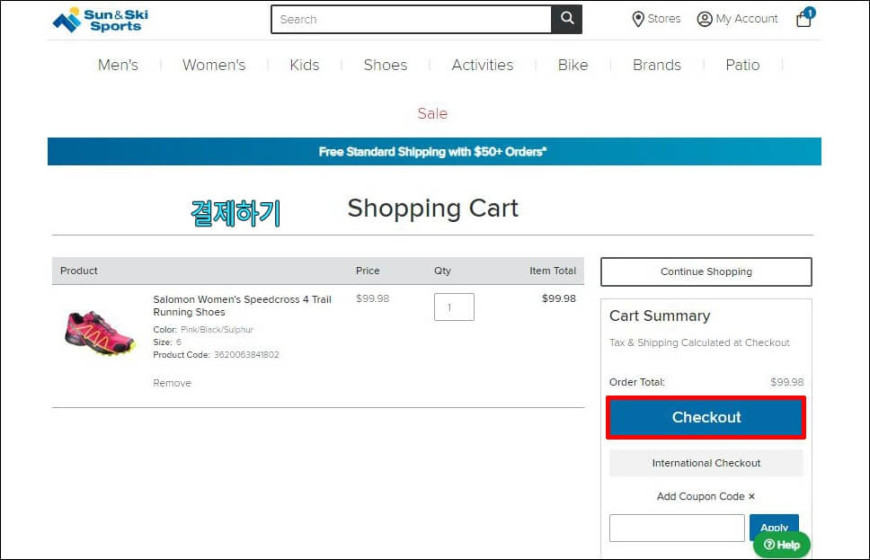
Task: Open the Brands menu
Action: pos(656,65)
